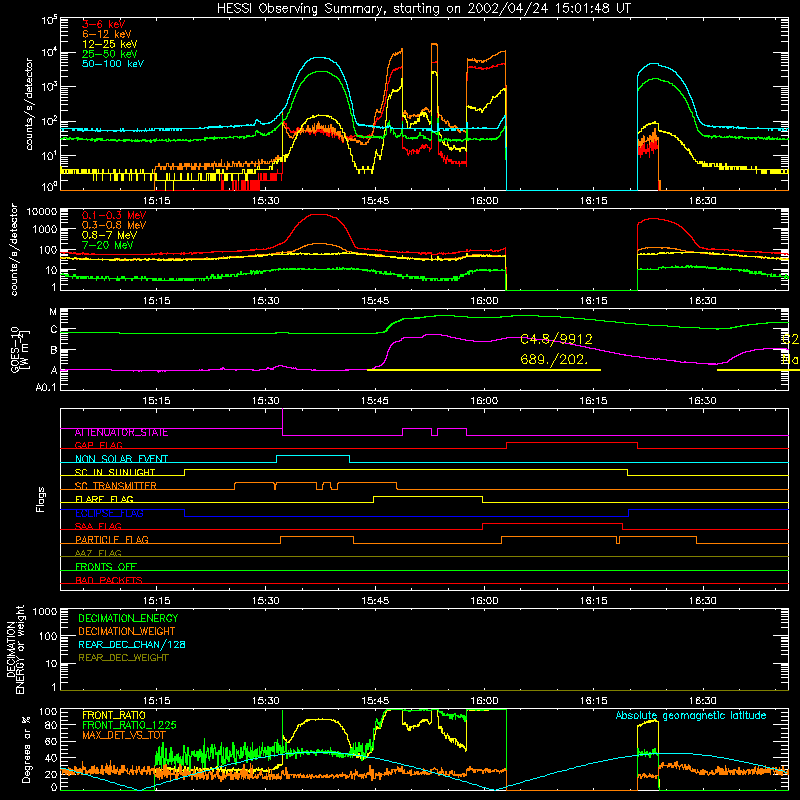
Task: Select the SC_IN_SUNLIGHT flag label
Action: 115,472
